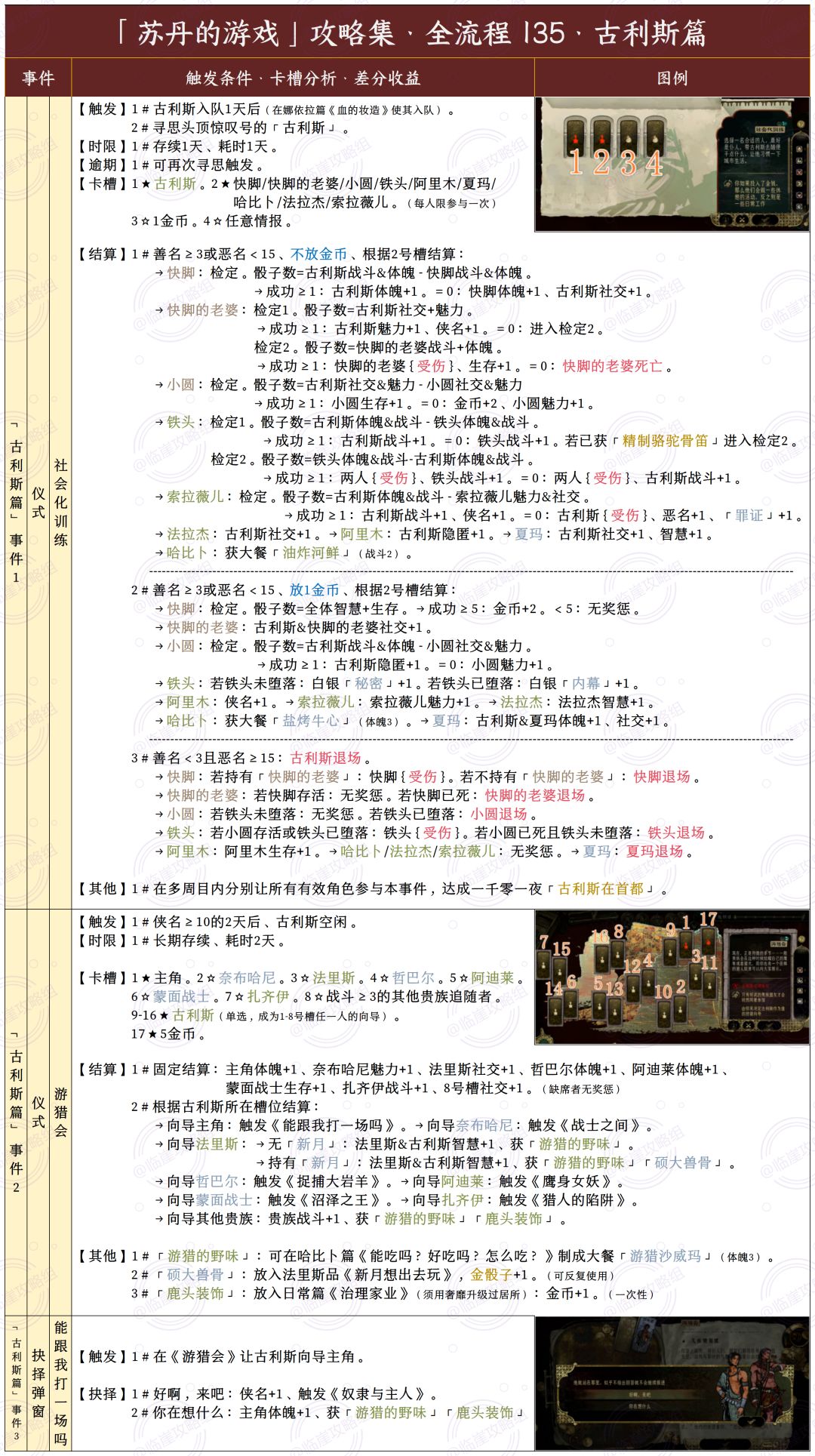This screenshot has width=815, height=1456.
Task: Click the blue text 放1金币
Action: (314, 590)
